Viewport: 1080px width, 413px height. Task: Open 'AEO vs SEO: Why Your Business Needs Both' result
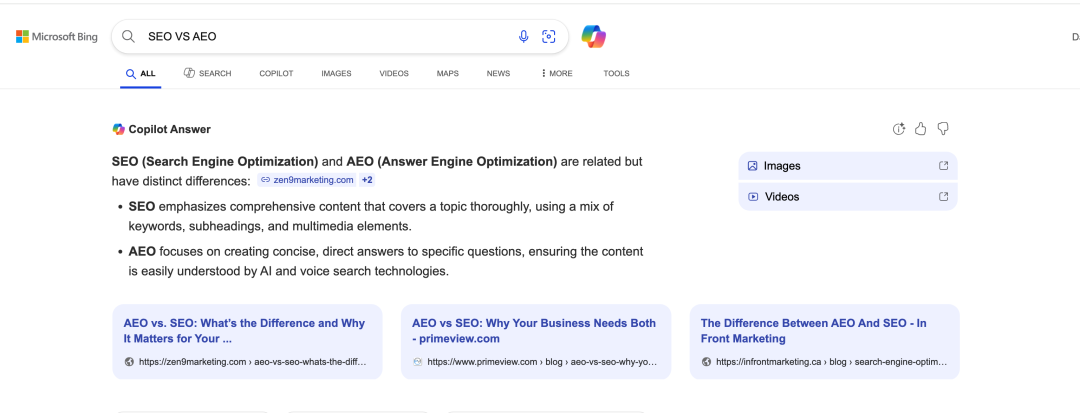click(534, 331)
